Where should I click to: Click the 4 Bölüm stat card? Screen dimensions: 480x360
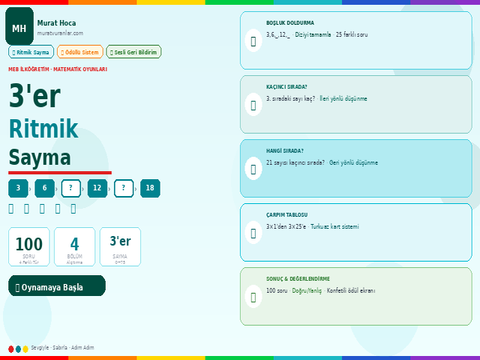pos(75,247)
